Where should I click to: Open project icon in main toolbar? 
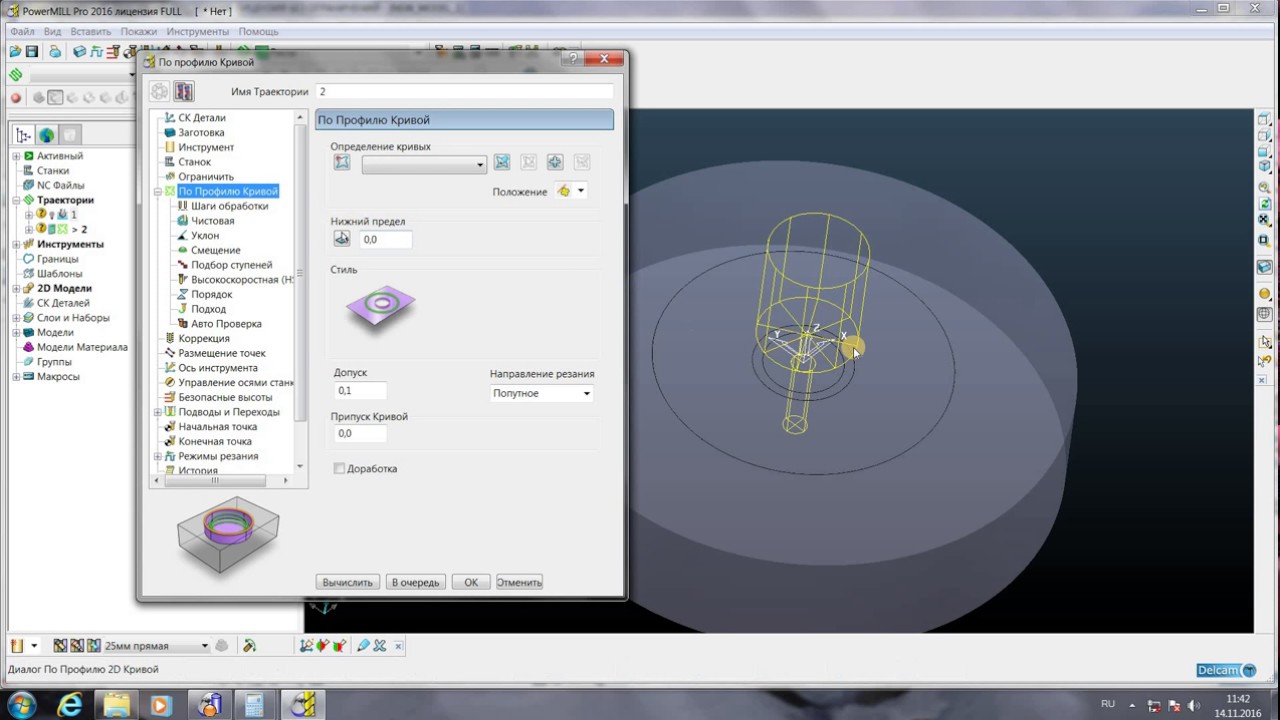pos(15,51)
